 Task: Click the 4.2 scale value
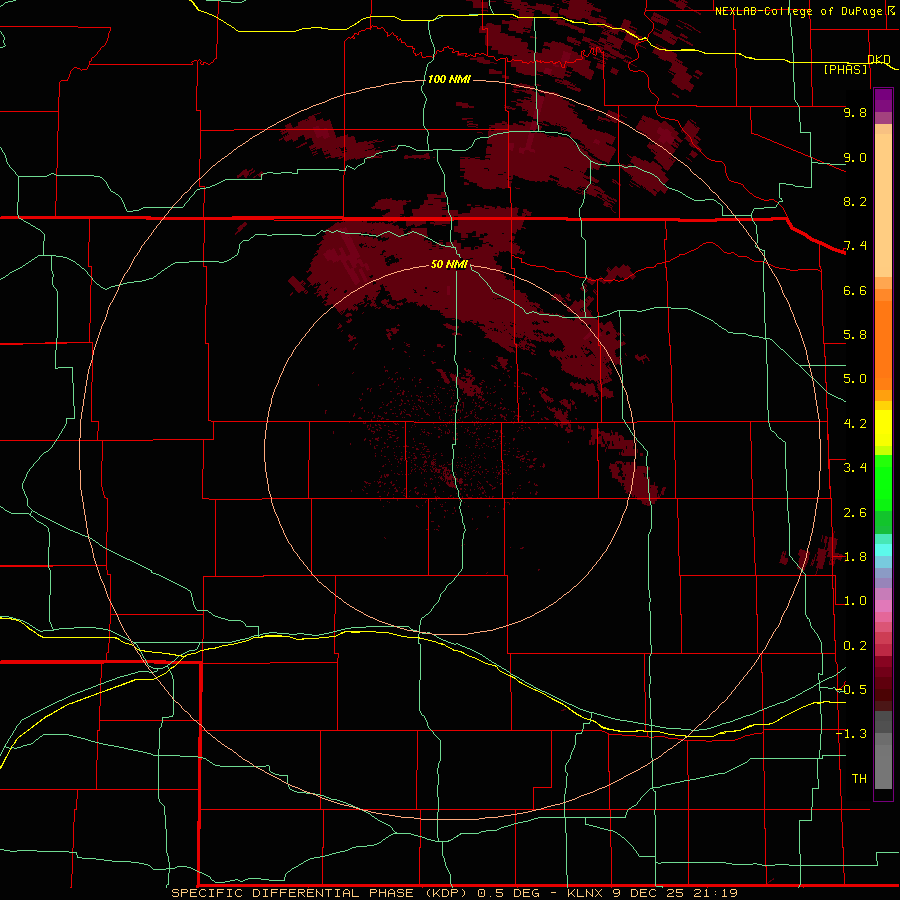[855, 424]
